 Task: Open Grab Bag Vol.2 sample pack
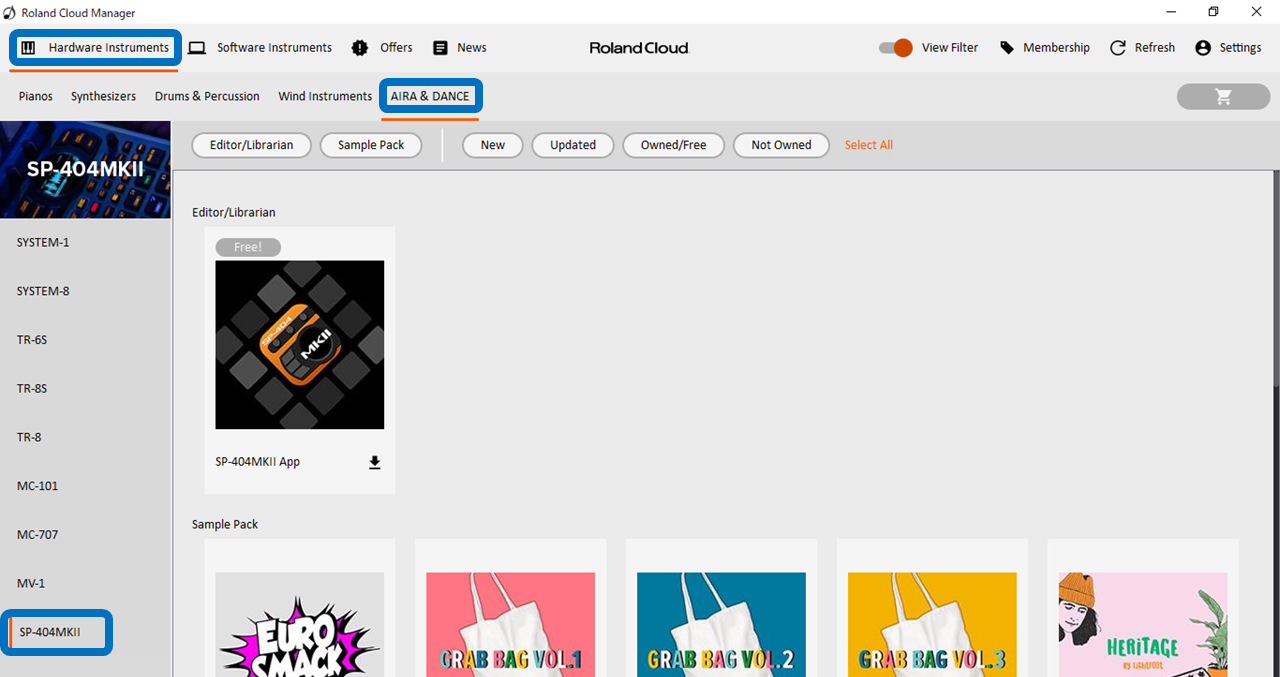click(721, 625)
